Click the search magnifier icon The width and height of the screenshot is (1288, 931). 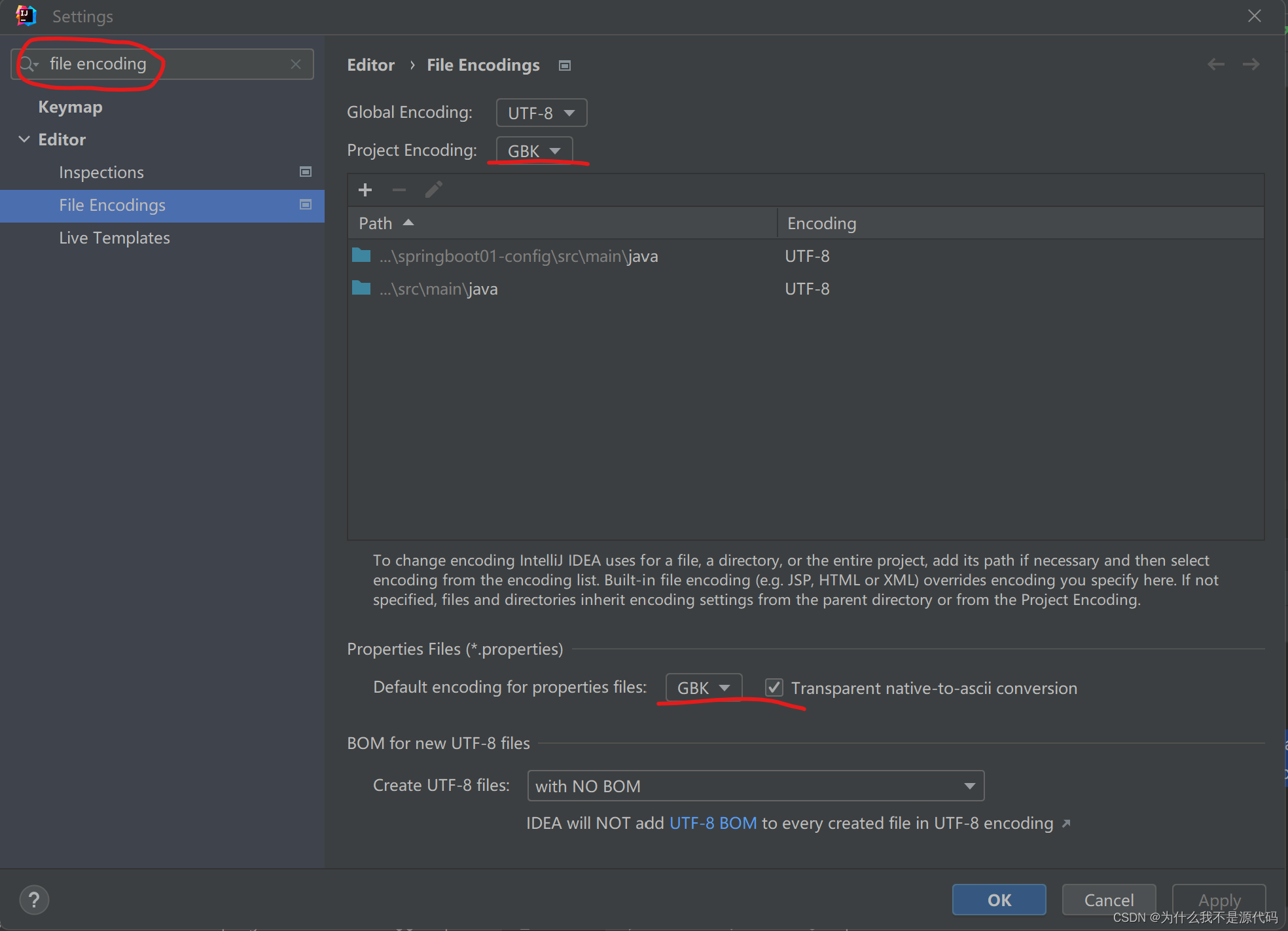click(x=27, y=64)
